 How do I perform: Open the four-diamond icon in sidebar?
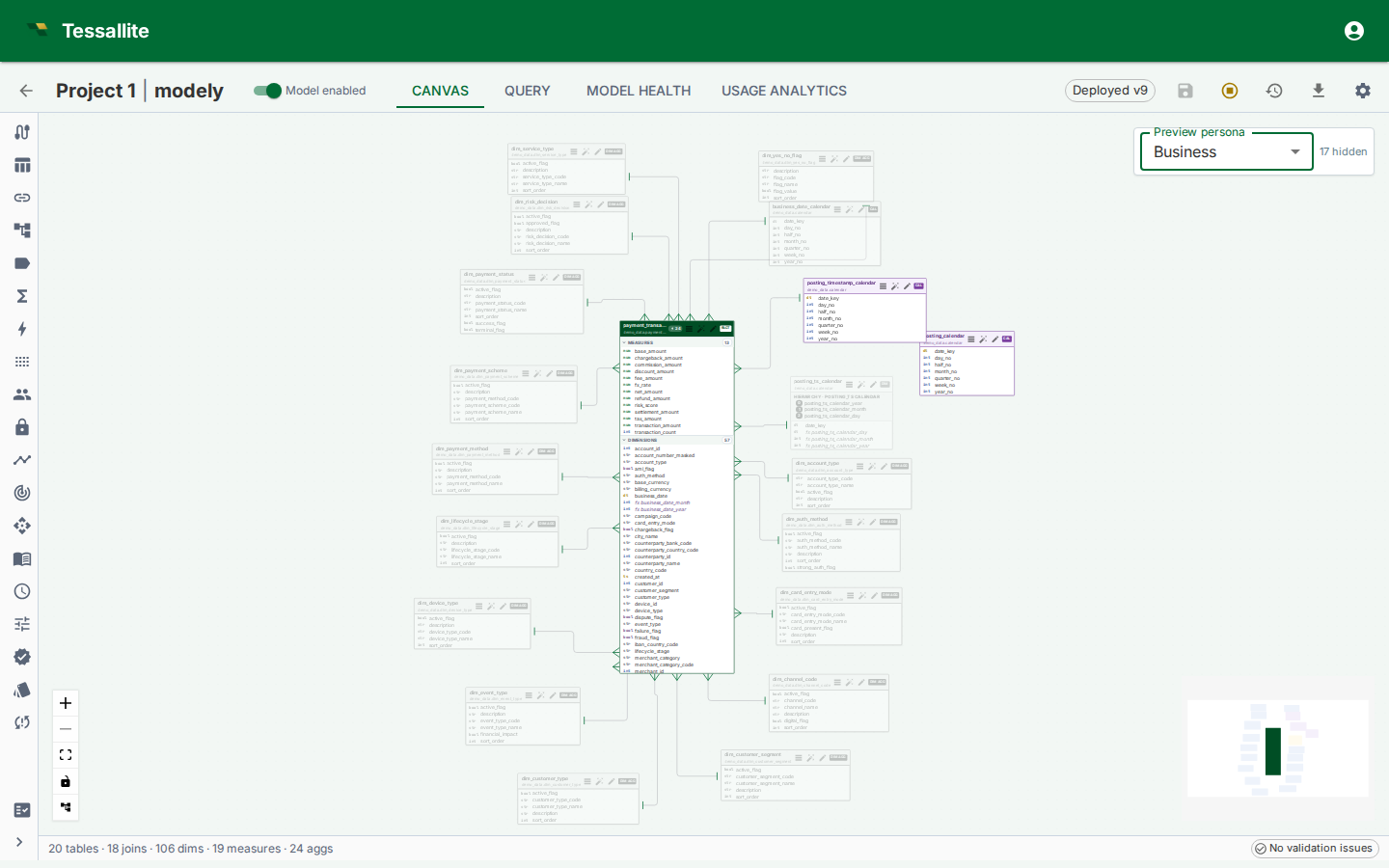click(22, 526)
